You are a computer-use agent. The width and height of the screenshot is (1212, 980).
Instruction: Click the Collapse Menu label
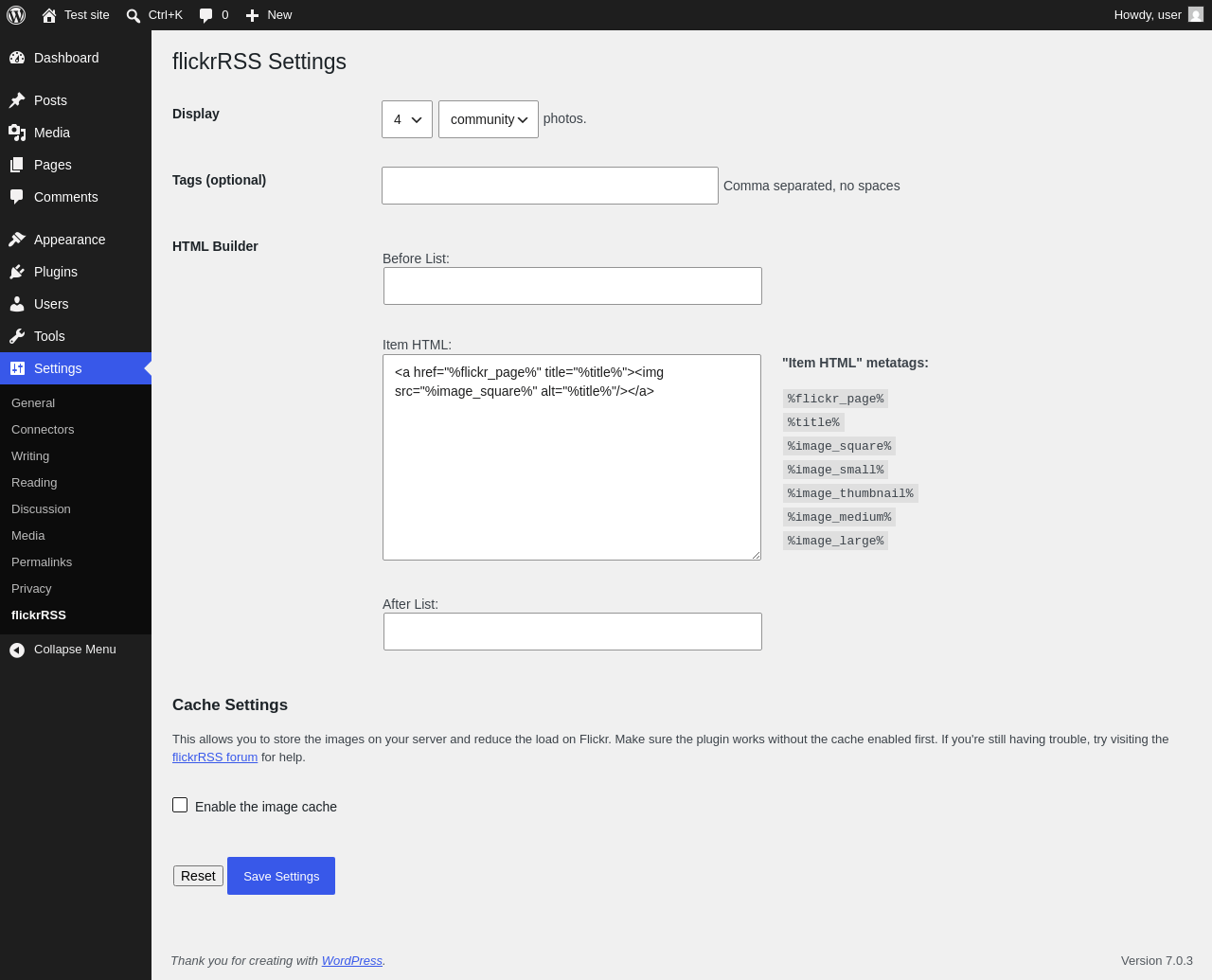coord(75,650)
